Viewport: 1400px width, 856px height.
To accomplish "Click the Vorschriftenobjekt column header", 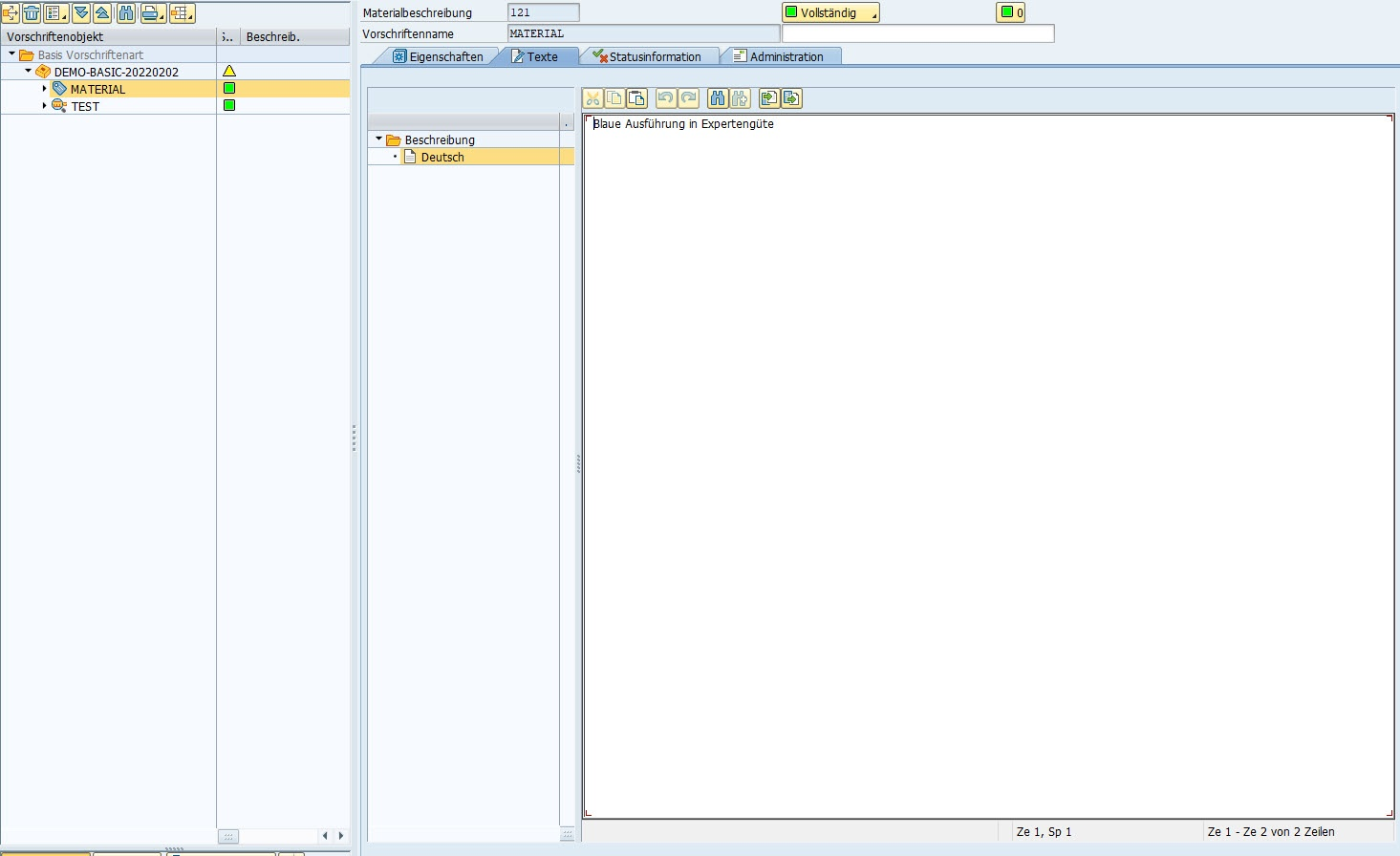I will coord(108,36).
